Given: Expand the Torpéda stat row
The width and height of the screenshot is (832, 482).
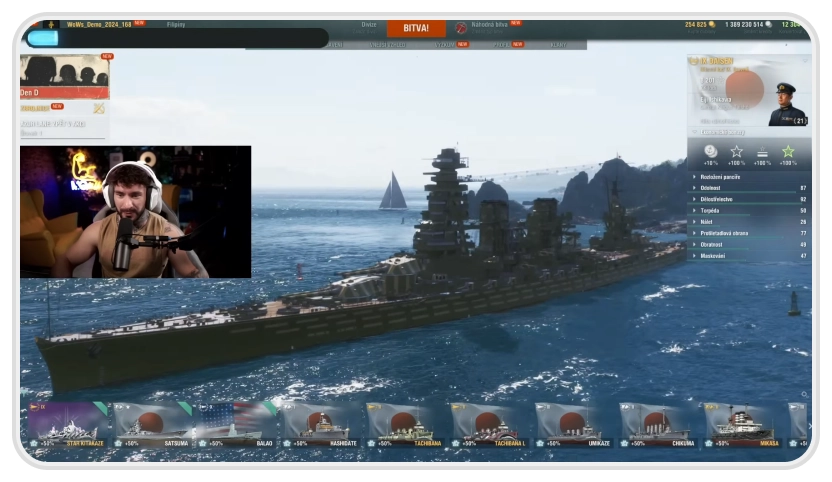Looking at the screenshot, I should [x=749, y=211].
